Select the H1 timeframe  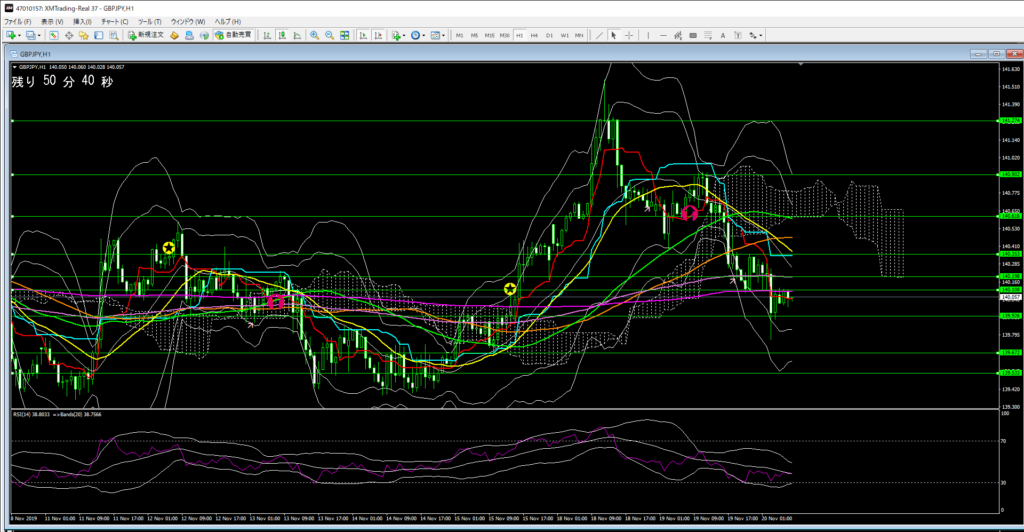click(520, 35)
